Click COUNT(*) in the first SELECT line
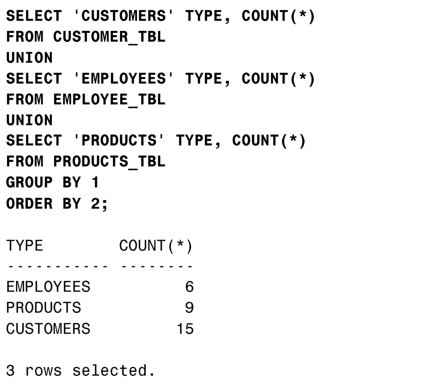 pos(278,16)
